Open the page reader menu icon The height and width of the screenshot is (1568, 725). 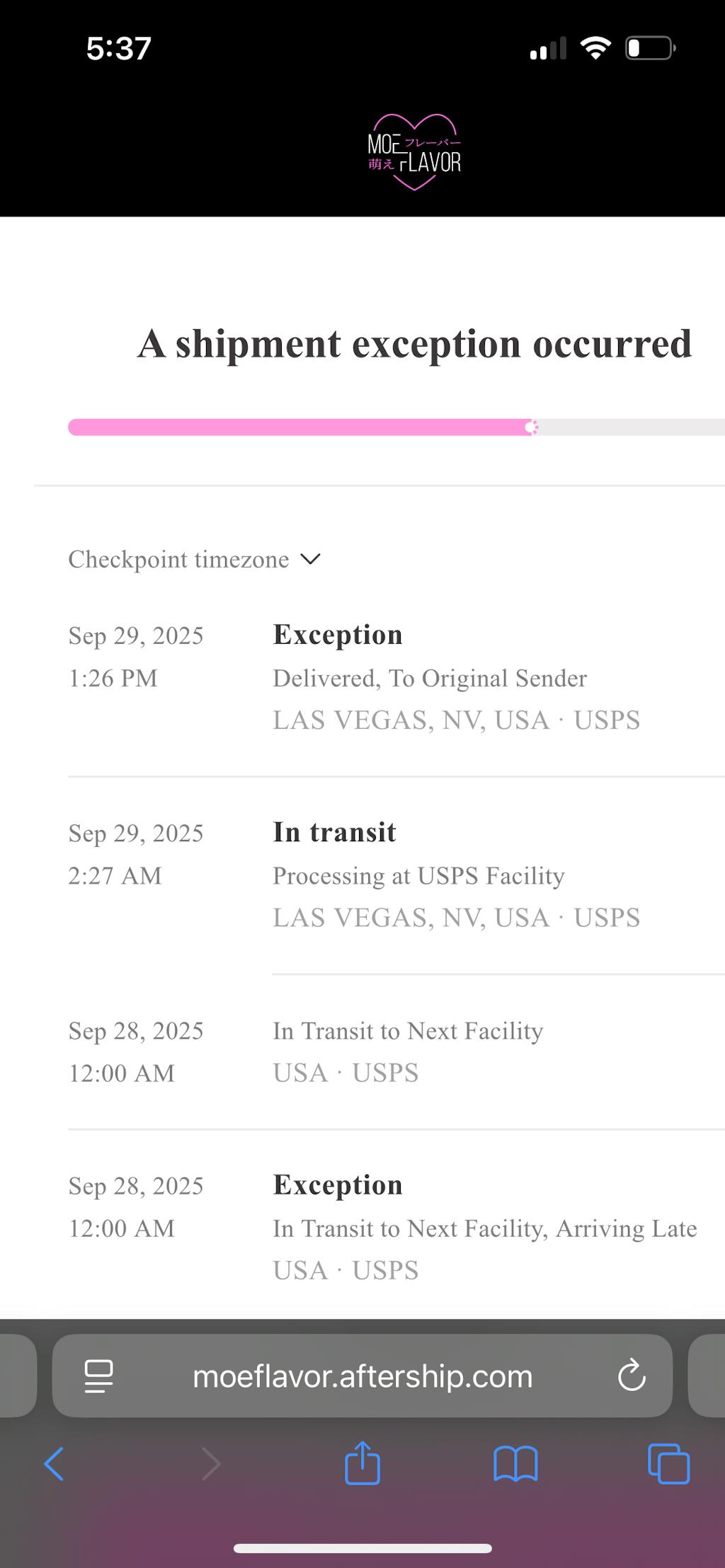coord(98,1376)
